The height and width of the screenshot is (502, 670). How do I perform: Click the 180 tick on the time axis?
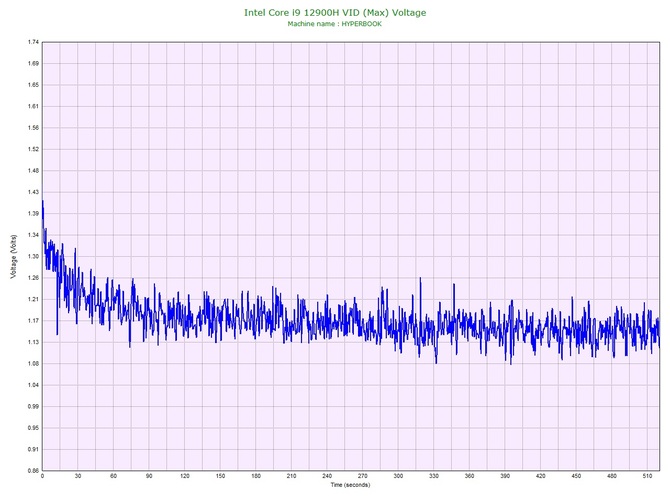(256, 476)
